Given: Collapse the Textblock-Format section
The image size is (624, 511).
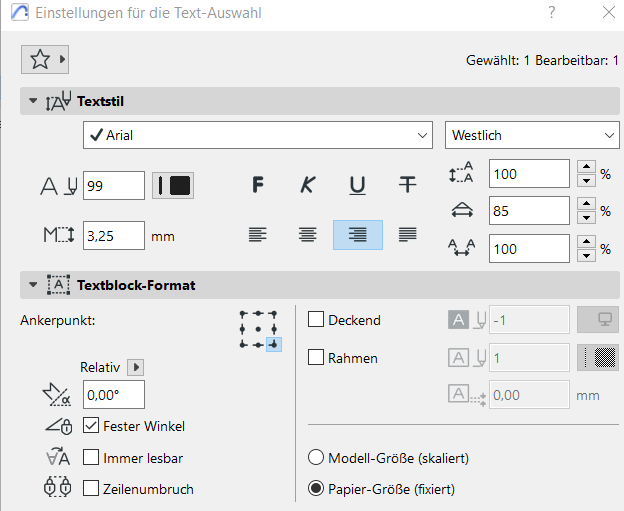Looking at the screenshot, I should tap(33, 285).
